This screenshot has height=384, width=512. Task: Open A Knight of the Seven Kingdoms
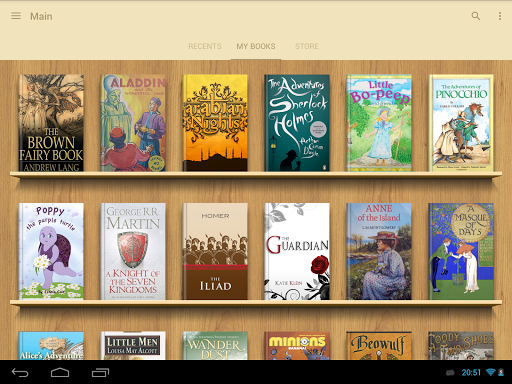tap(133, 251)
